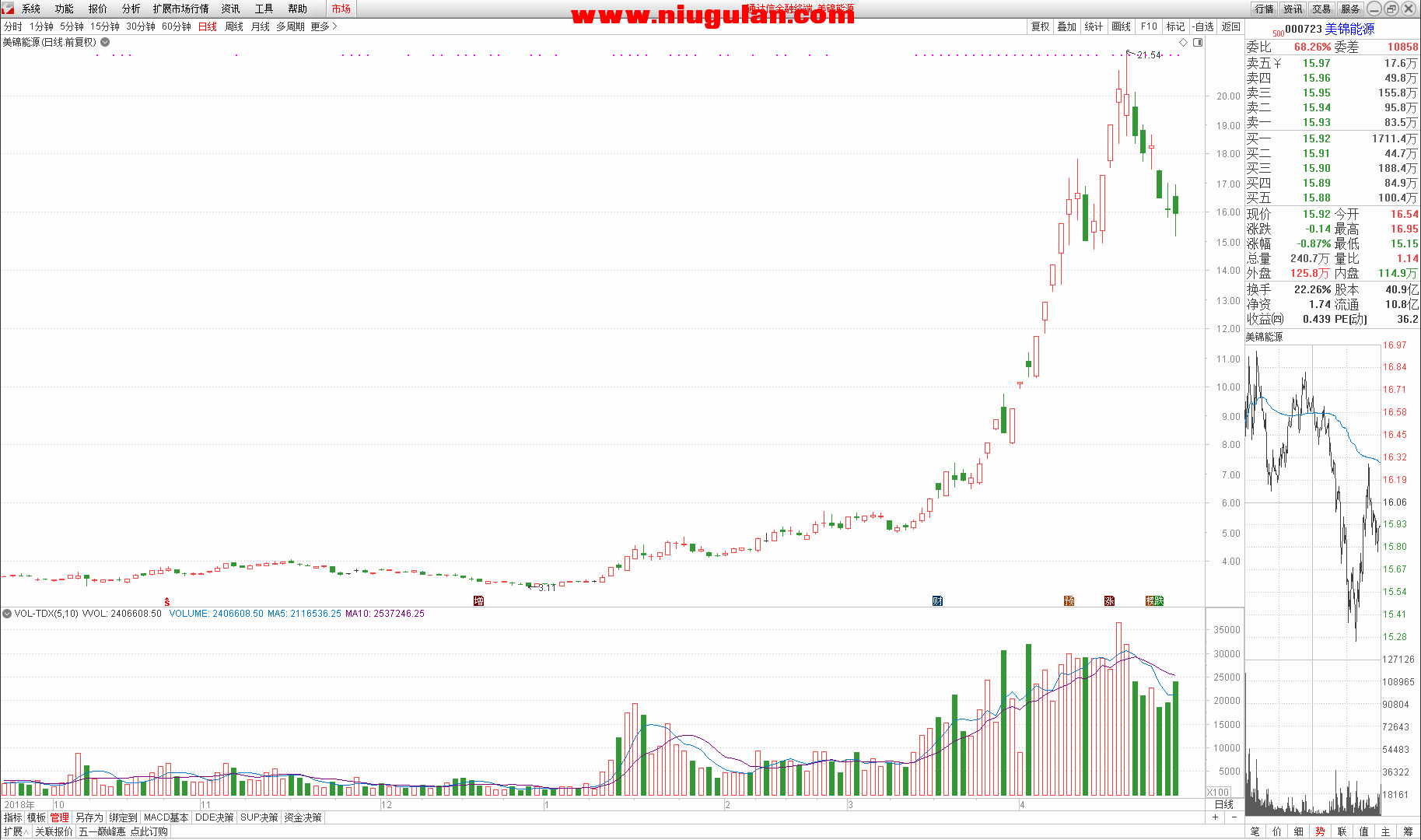Click the red S marker below the candlesticks

(x=167, y=601)
